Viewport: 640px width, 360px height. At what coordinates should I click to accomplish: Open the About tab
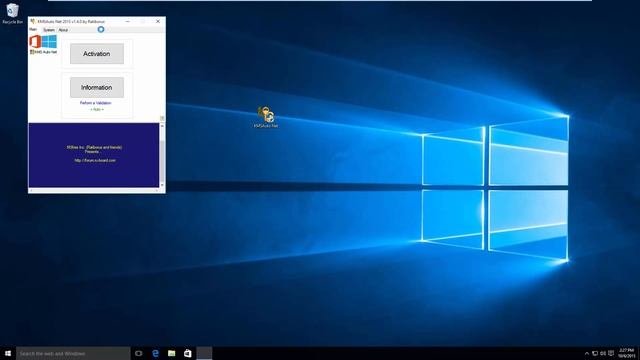coord(63,30)
